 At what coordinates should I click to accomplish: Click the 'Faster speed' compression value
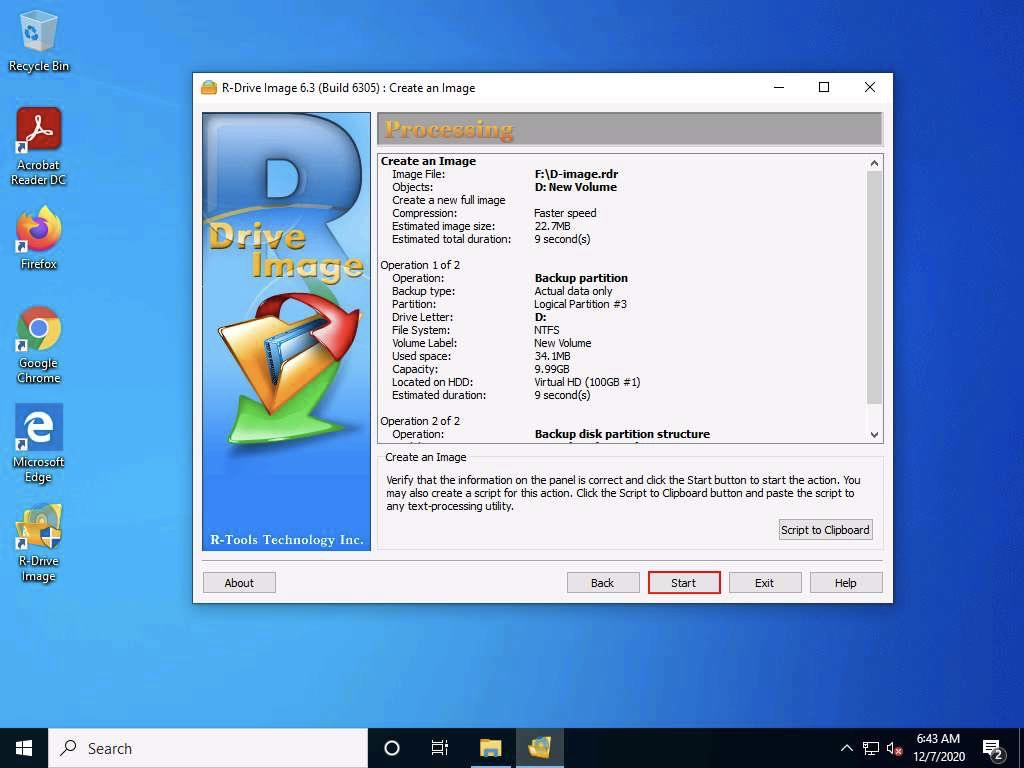click(x=565, y=213)
